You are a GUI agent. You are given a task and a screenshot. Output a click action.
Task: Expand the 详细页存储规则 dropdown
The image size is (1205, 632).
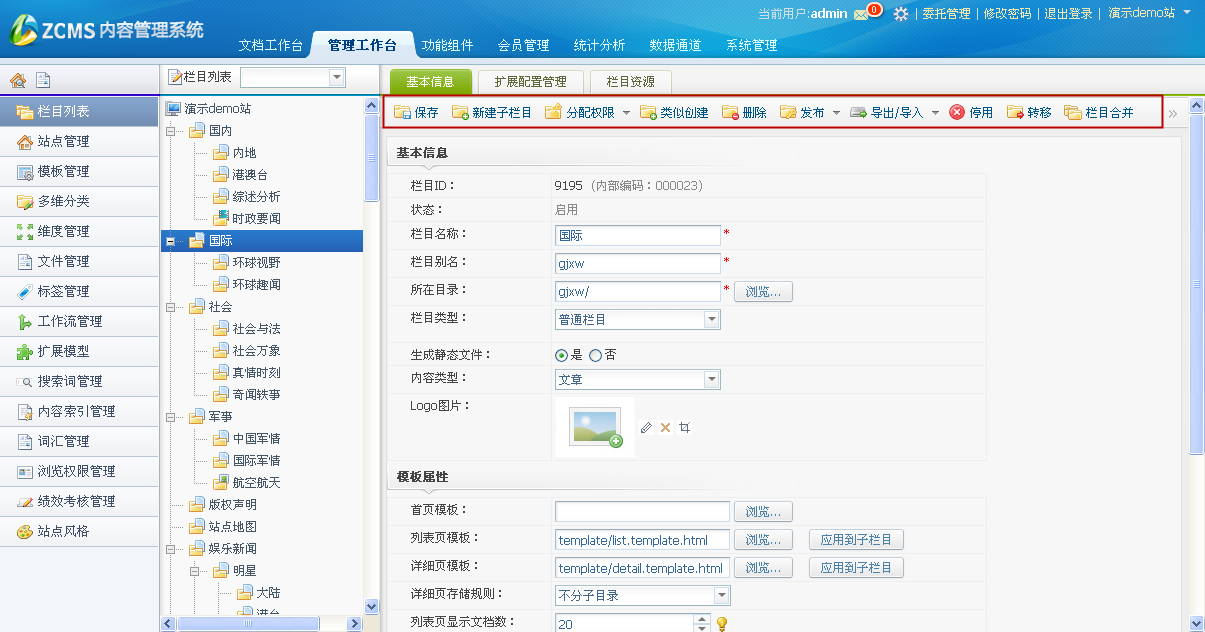[x=722, y=595]
